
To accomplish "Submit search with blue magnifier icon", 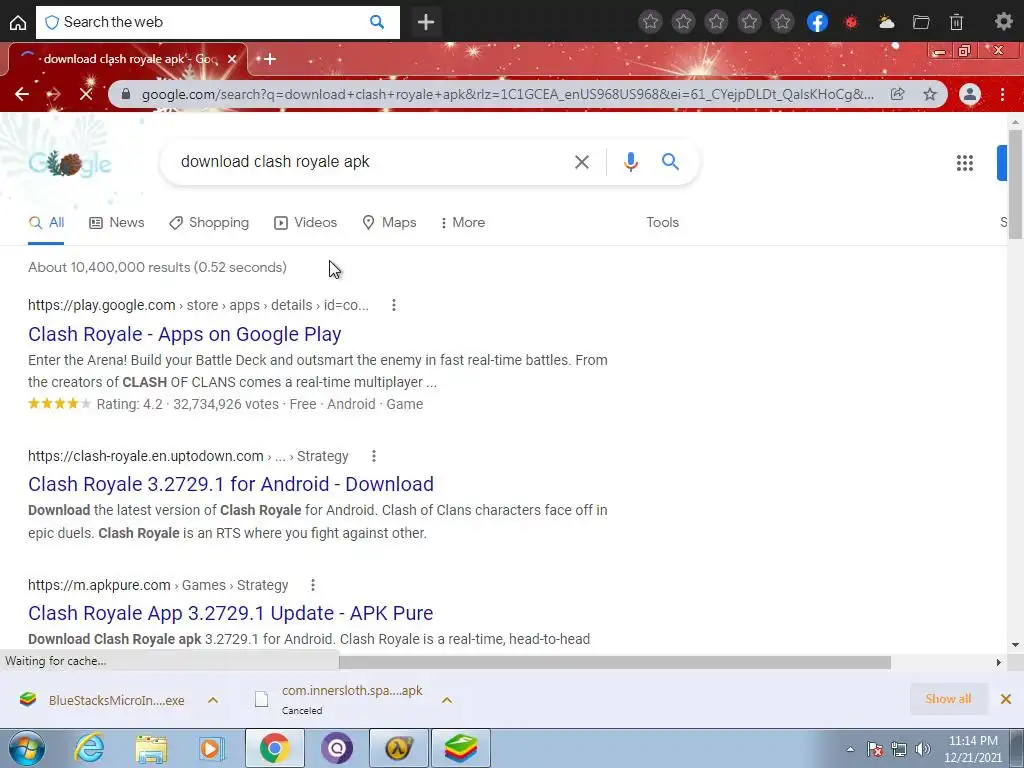I will click(670, 161).
